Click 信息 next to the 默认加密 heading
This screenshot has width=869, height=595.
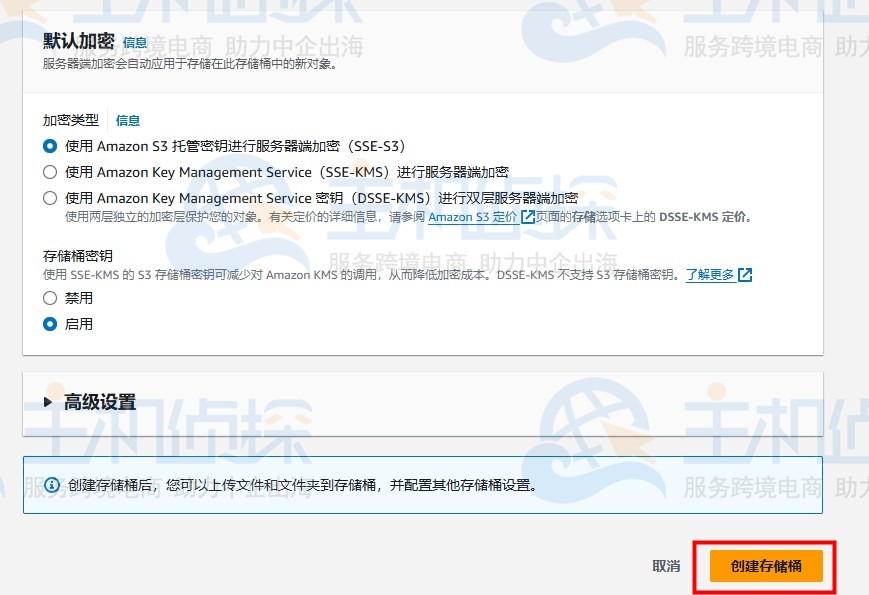point(135,43)
